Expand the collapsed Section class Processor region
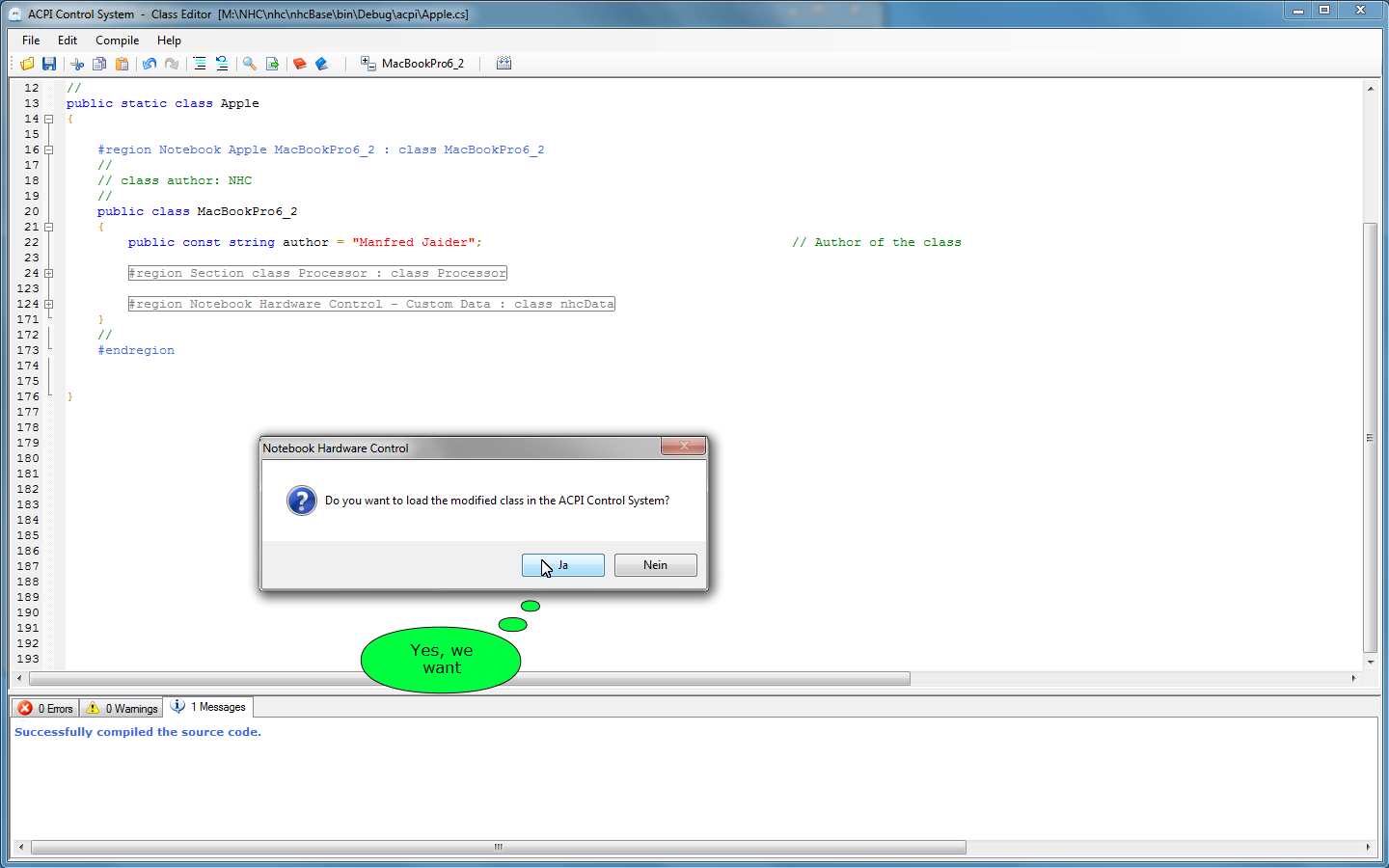 [48, 274]
